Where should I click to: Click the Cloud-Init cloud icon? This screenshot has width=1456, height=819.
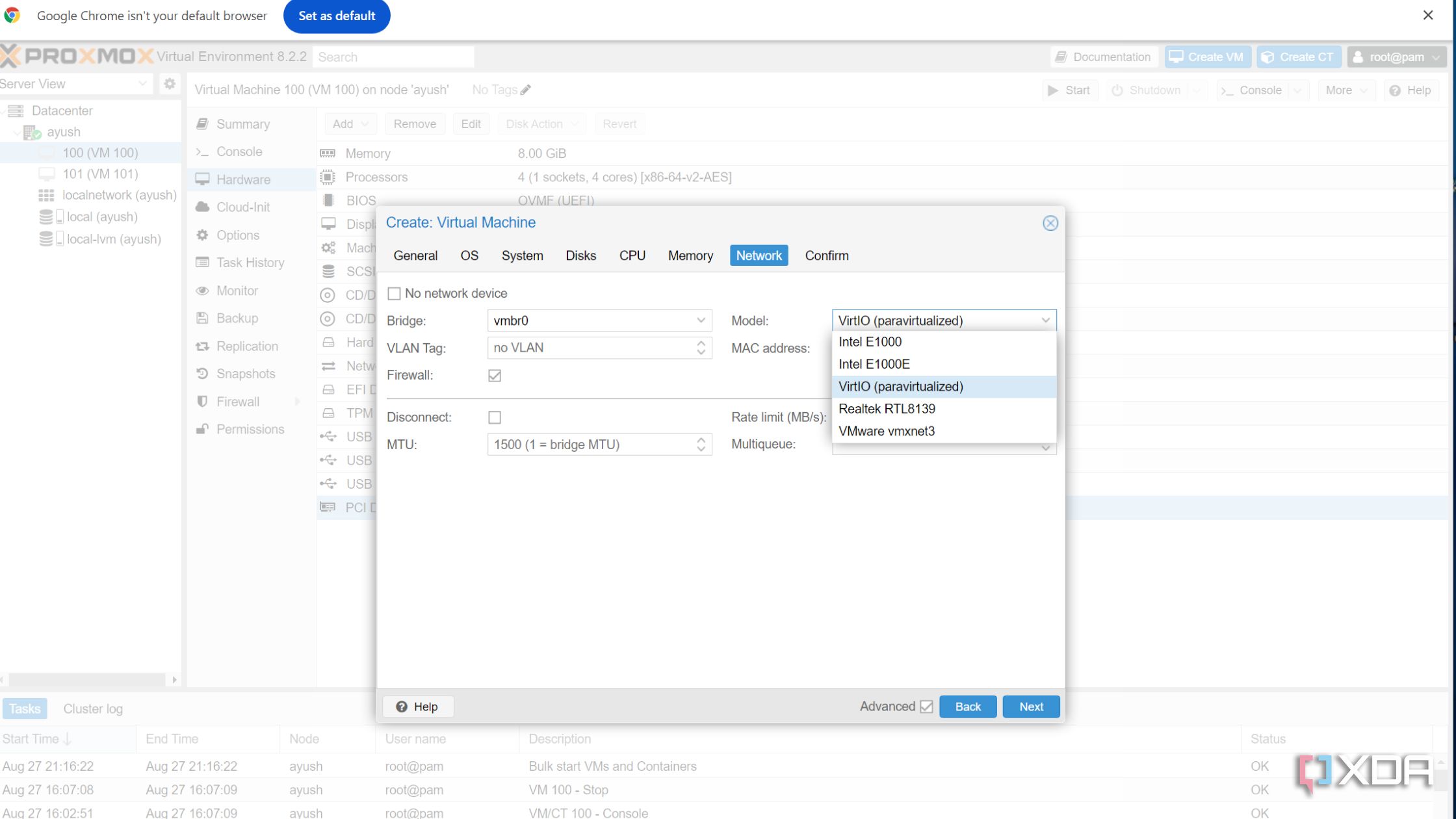(x=203, y=207)
